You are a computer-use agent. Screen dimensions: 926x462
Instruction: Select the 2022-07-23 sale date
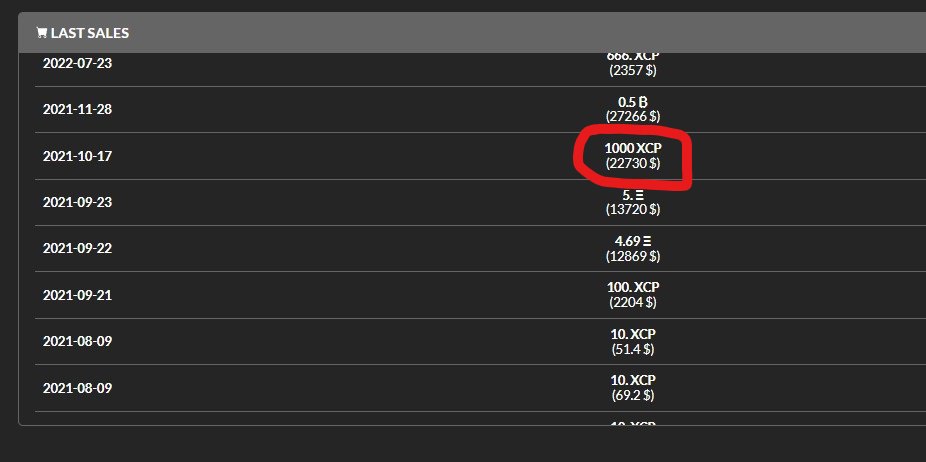(77, 63)
